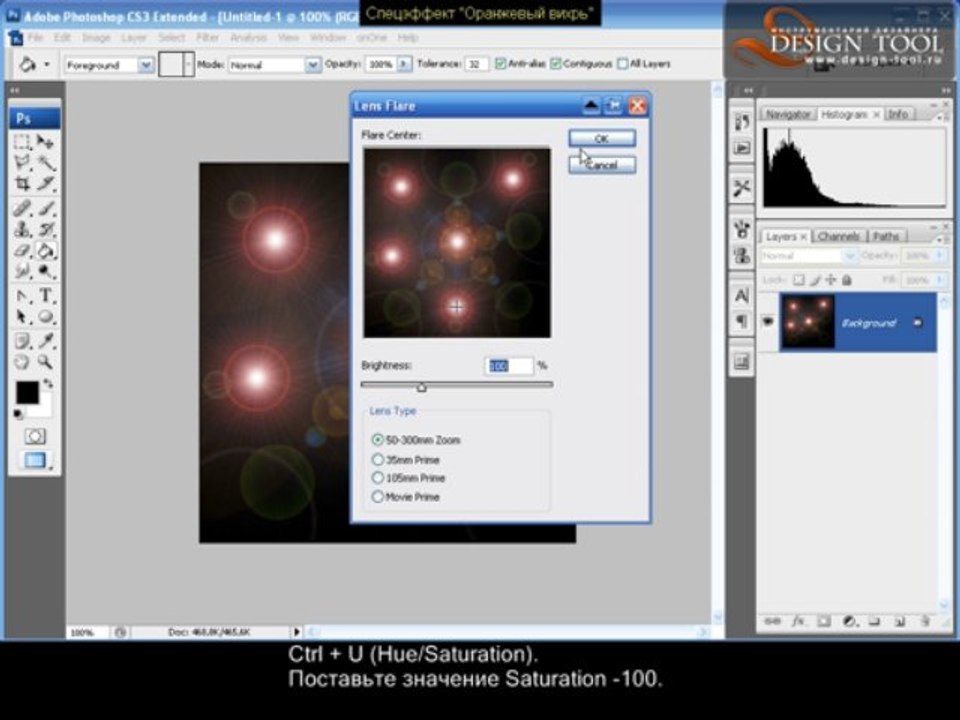
Task: Click the Flare Center preview image
Action: tap(457, 242)
